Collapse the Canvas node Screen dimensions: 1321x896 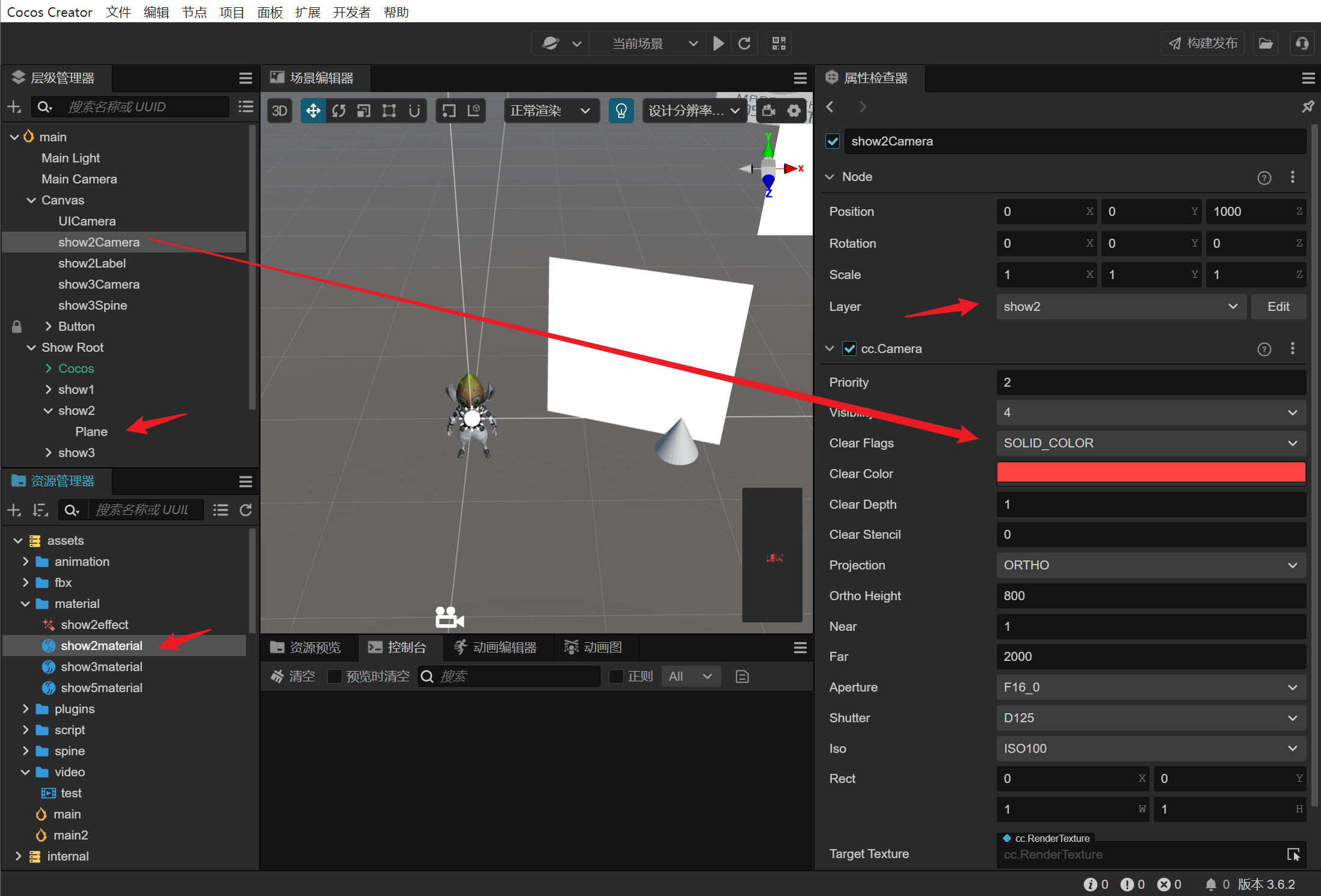31,200
